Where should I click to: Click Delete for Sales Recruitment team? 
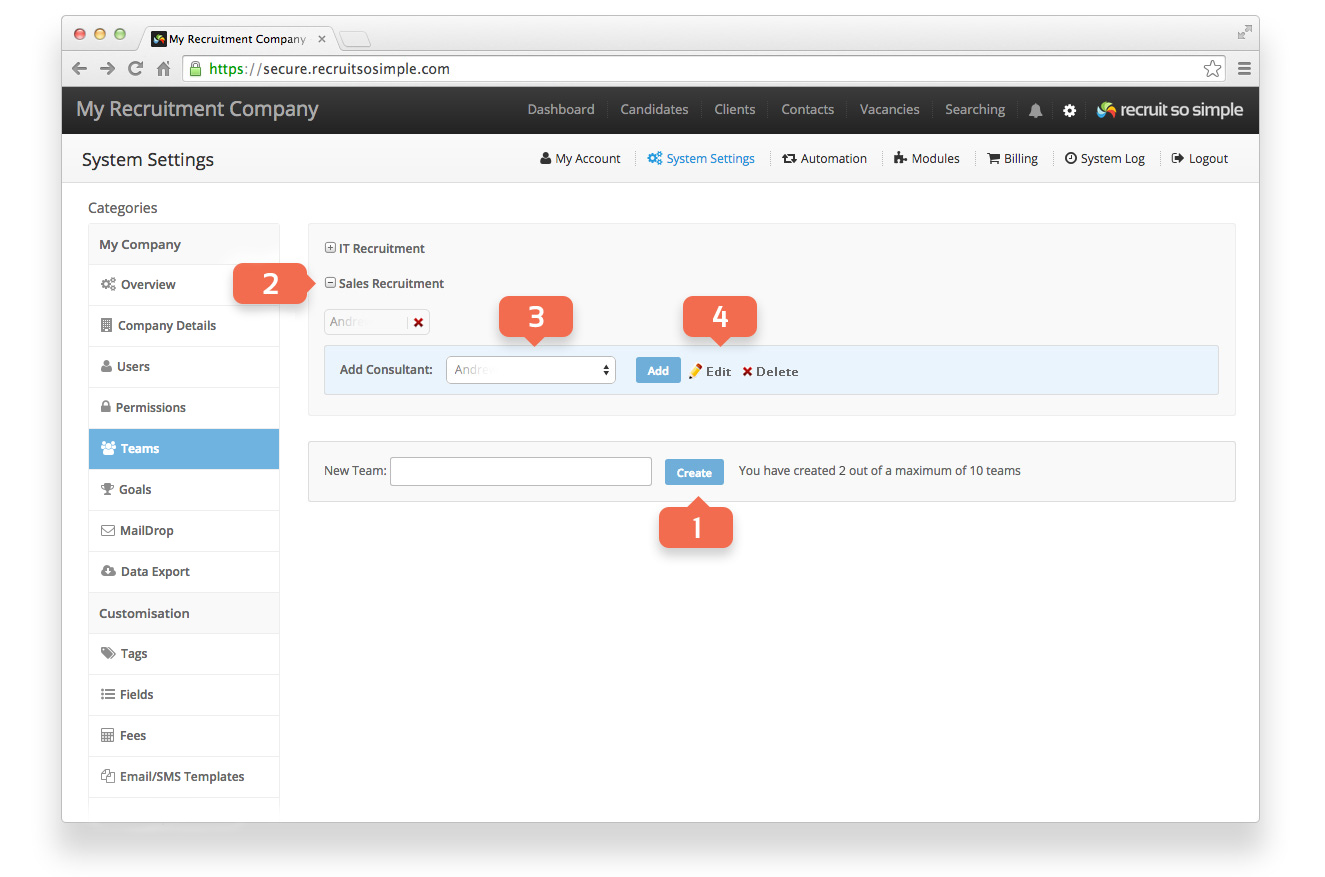click(770, 372)
